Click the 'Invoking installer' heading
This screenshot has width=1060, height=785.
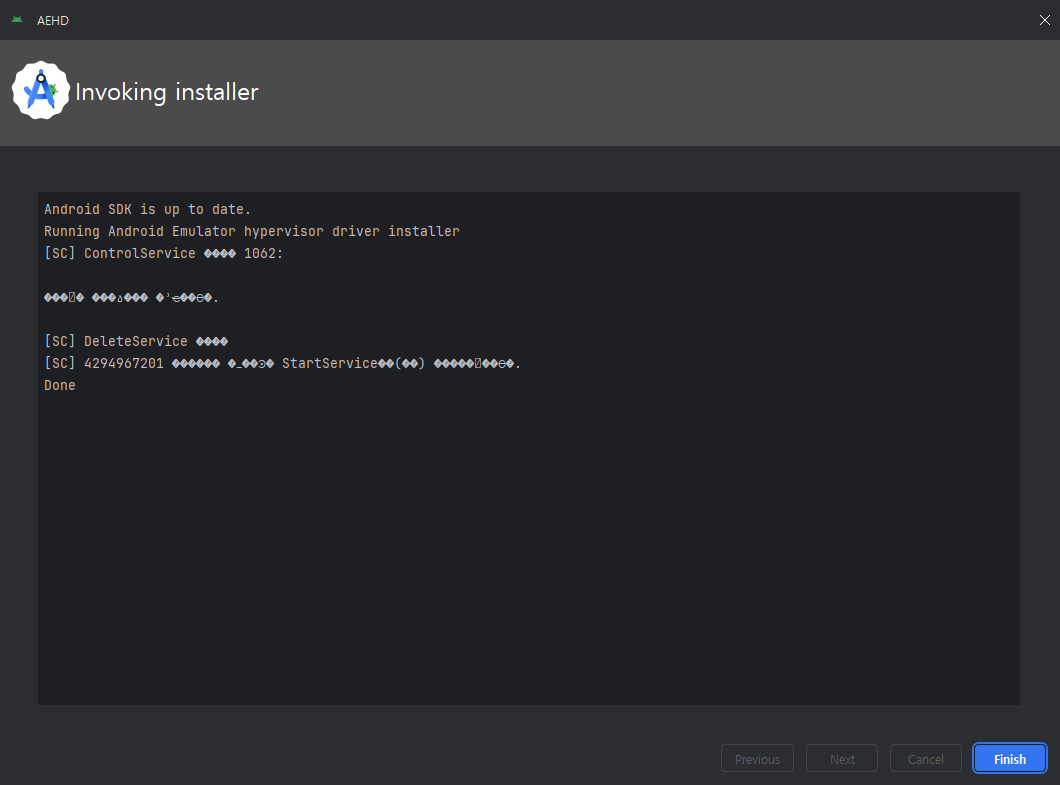(x=167, y=92)
